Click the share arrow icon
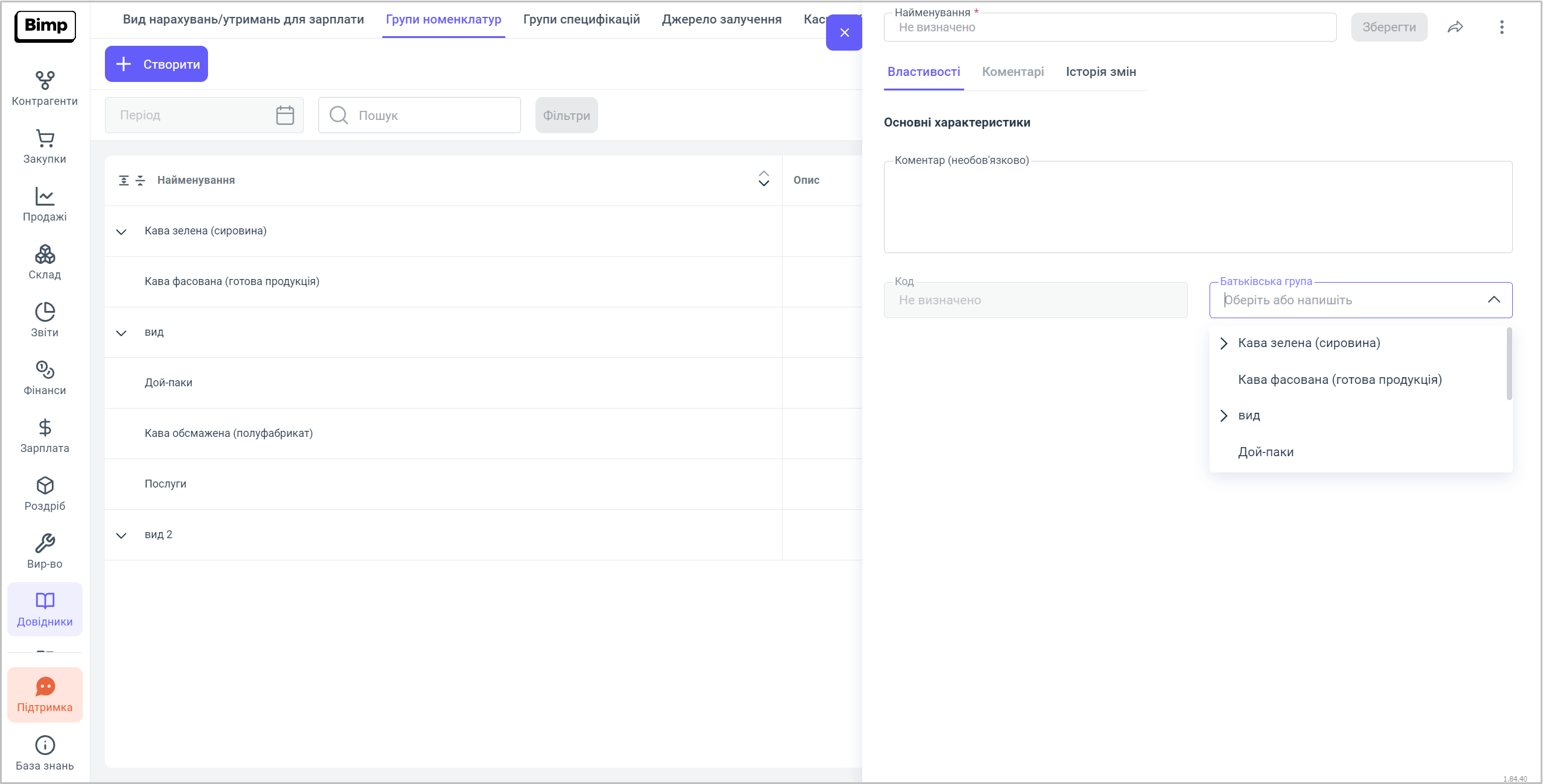 (x=1455, y=27)
